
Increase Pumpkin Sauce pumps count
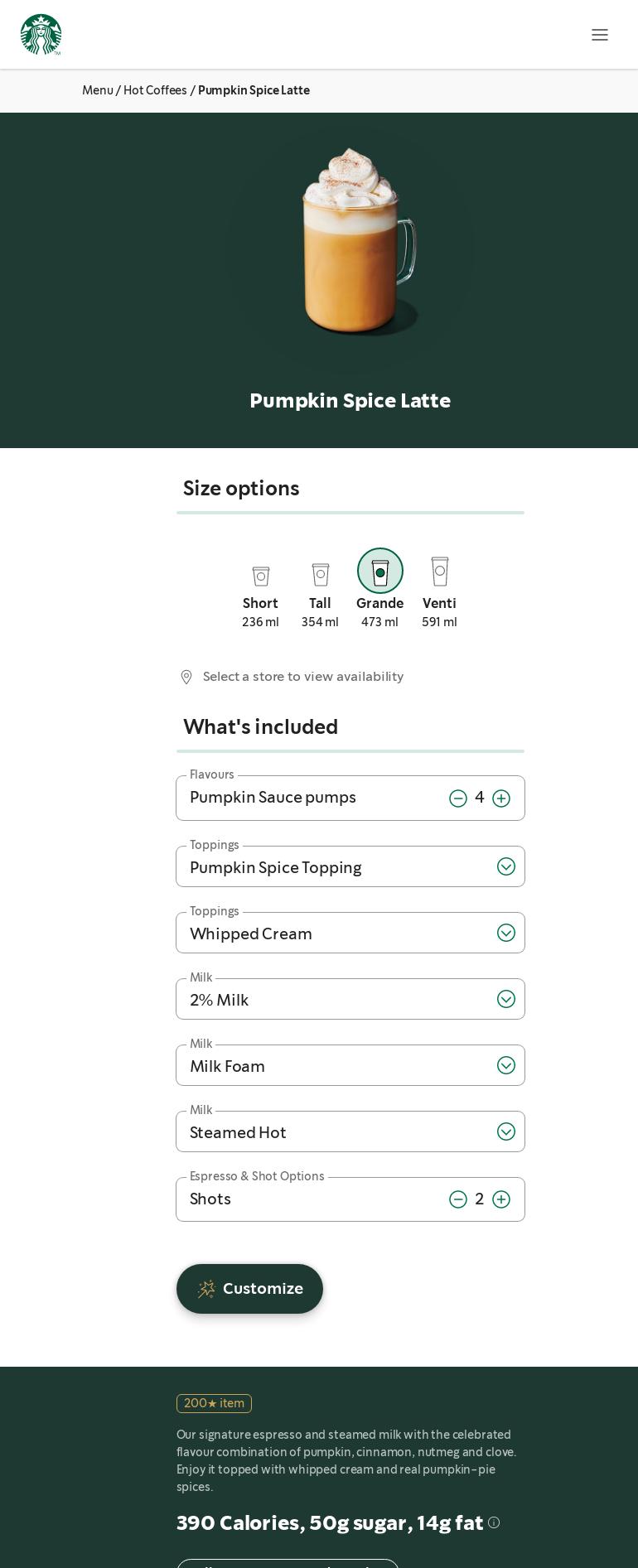(x=501, y=798)
